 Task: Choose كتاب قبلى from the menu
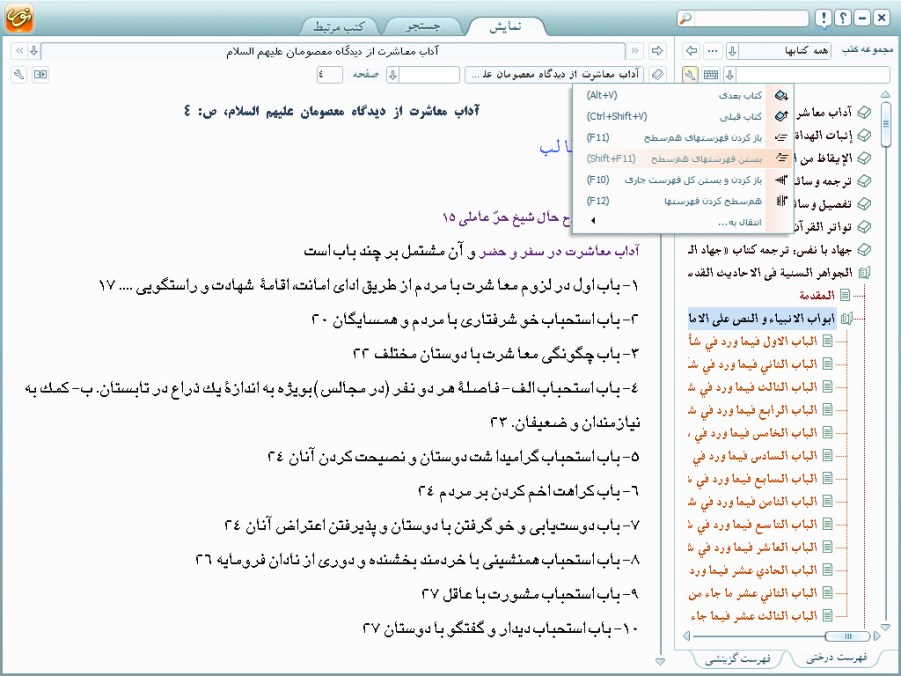click(x=682, y=117)
